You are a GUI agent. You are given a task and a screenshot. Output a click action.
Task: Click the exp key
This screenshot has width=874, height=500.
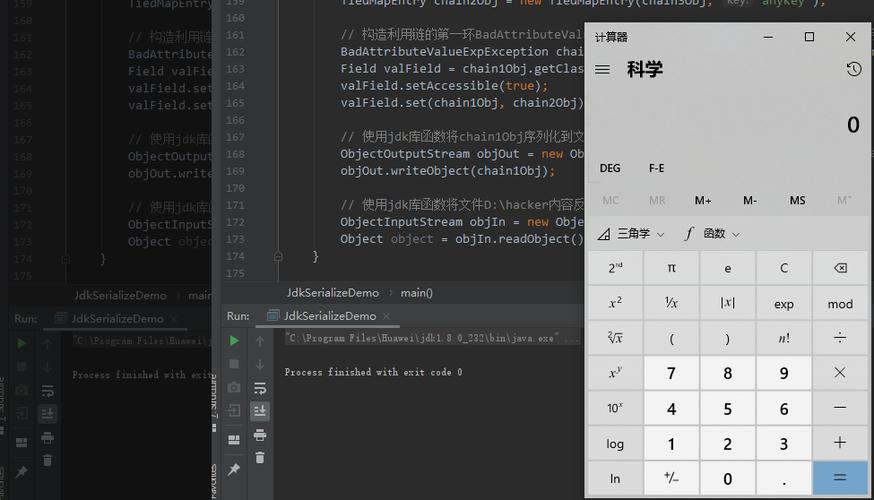(x=784, y=303)
